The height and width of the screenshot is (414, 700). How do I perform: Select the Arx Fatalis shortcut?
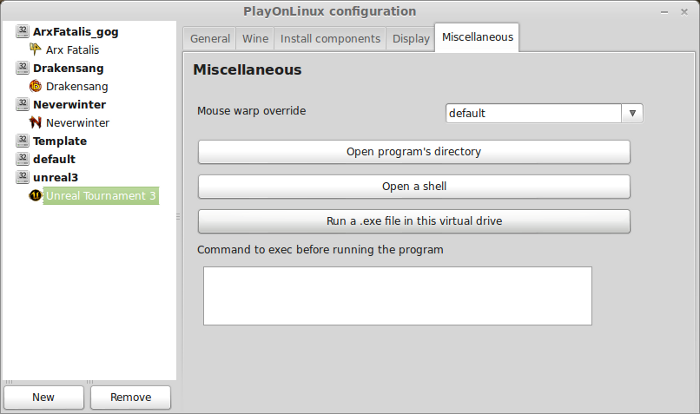72,50
